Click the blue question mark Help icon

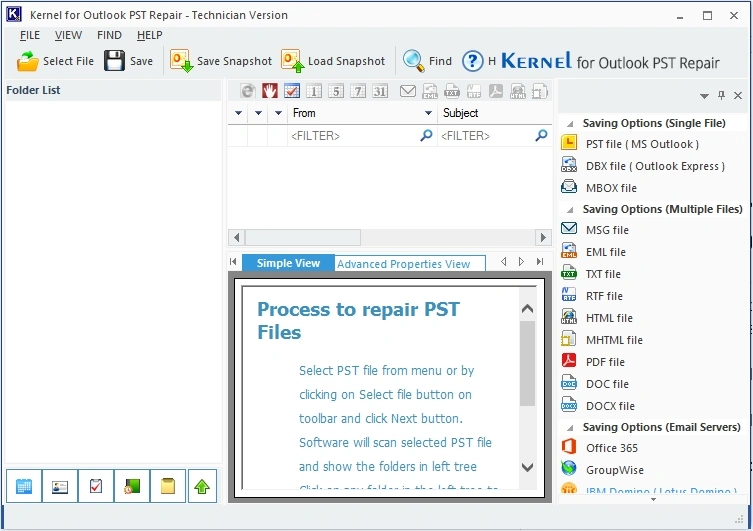click(x=473, y=61)
